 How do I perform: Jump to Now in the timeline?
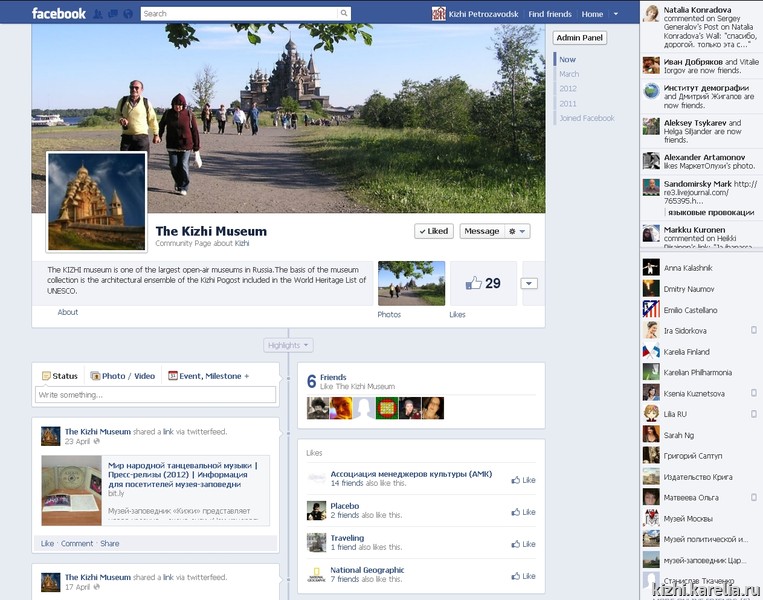coord(567,59)
